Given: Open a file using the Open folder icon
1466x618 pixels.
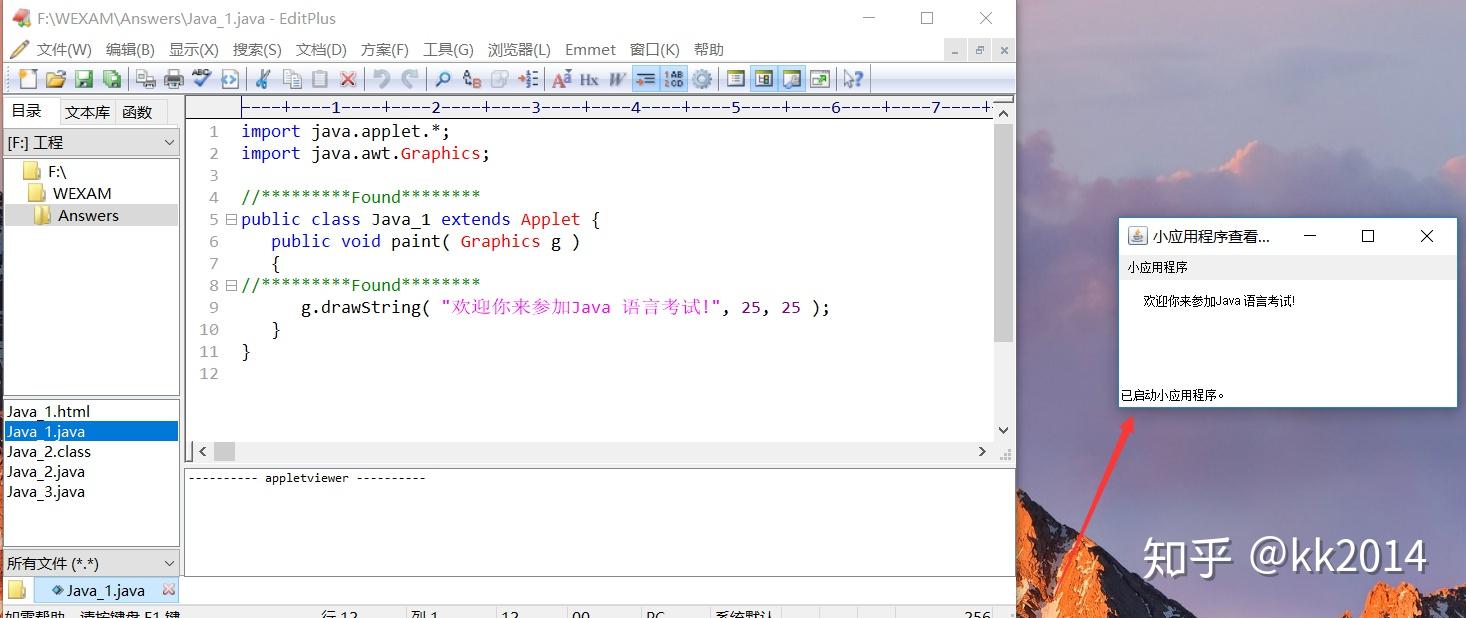Looking at the screenshot, I should (x=55, y=78).
